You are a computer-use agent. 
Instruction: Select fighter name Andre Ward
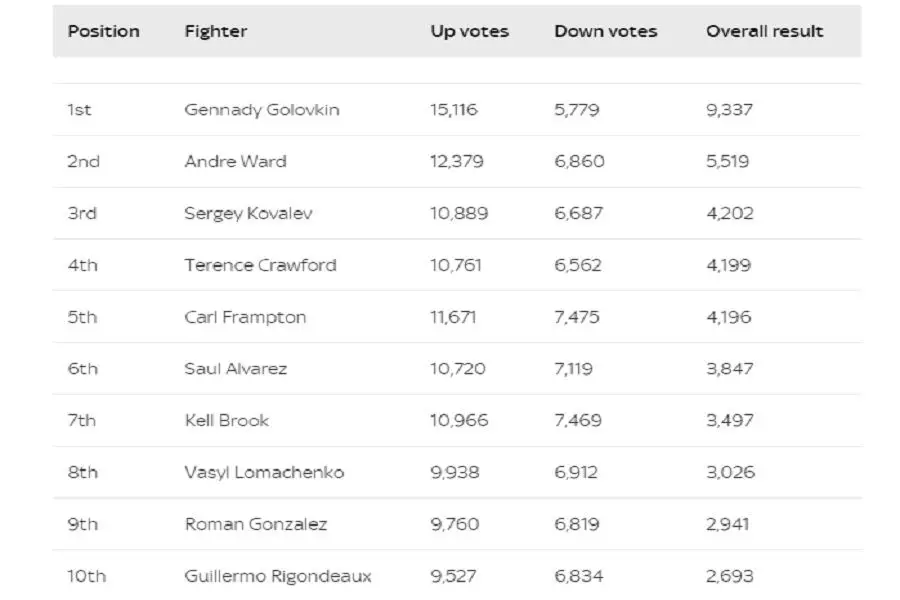[235, 161]
